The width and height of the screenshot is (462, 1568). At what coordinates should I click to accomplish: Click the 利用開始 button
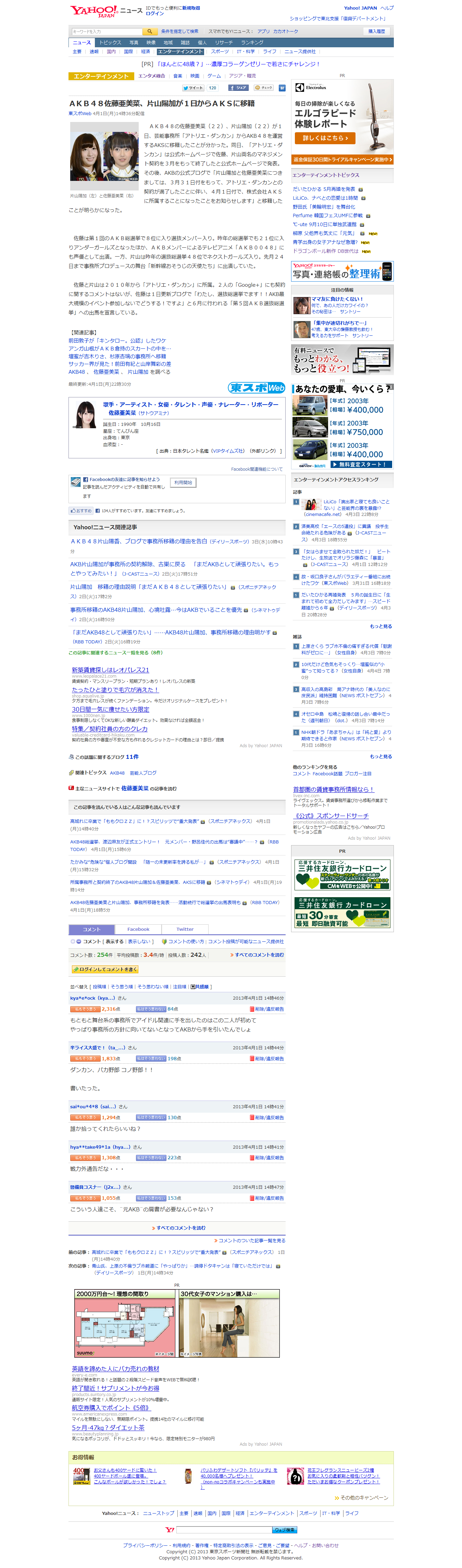coord(183,482)
